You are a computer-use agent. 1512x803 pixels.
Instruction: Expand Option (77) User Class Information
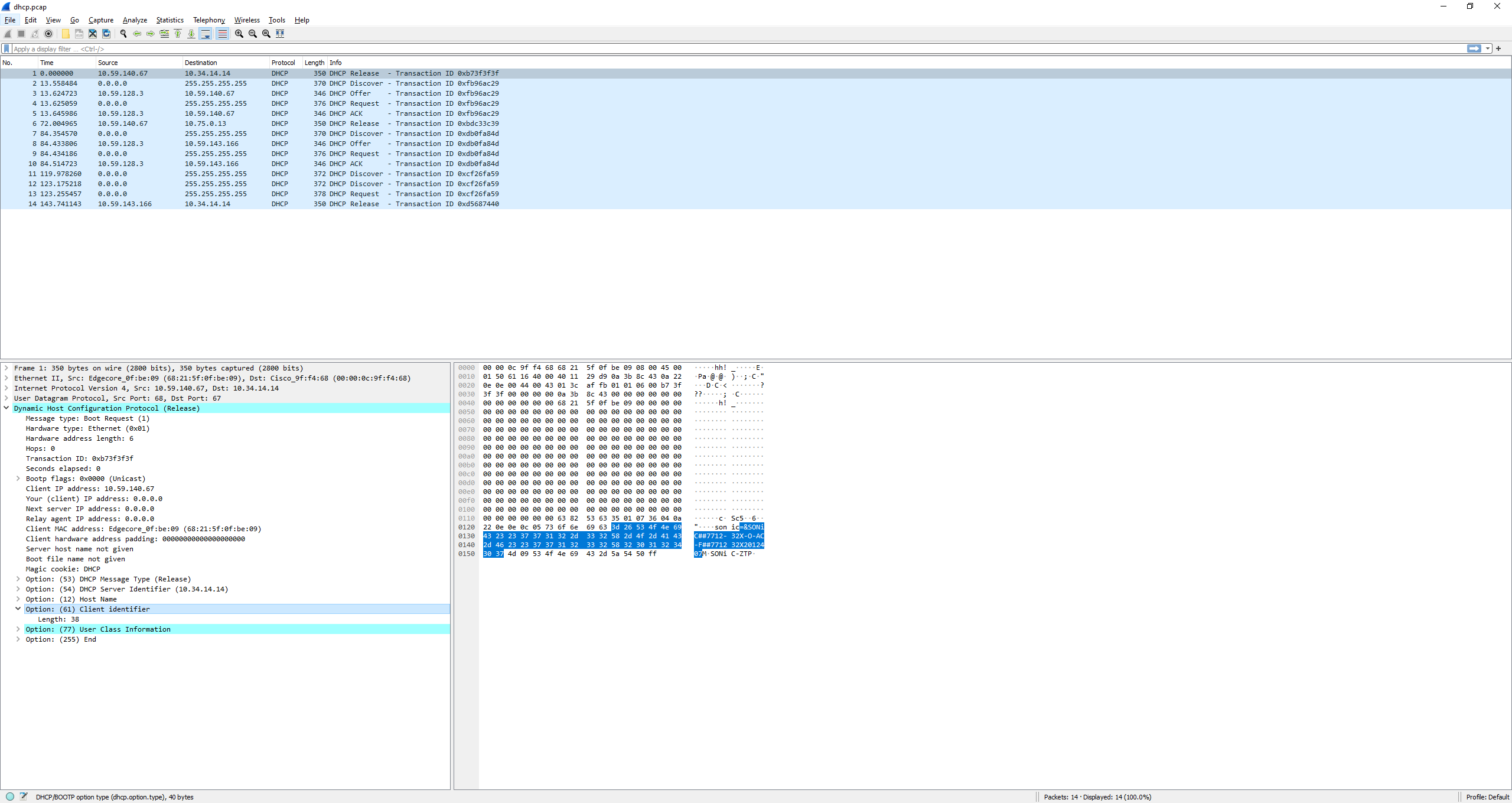pos(18,629)
